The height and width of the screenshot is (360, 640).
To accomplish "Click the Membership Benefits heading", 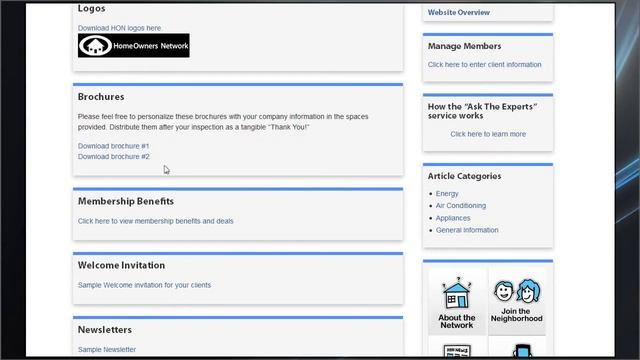I will point(126,201).
